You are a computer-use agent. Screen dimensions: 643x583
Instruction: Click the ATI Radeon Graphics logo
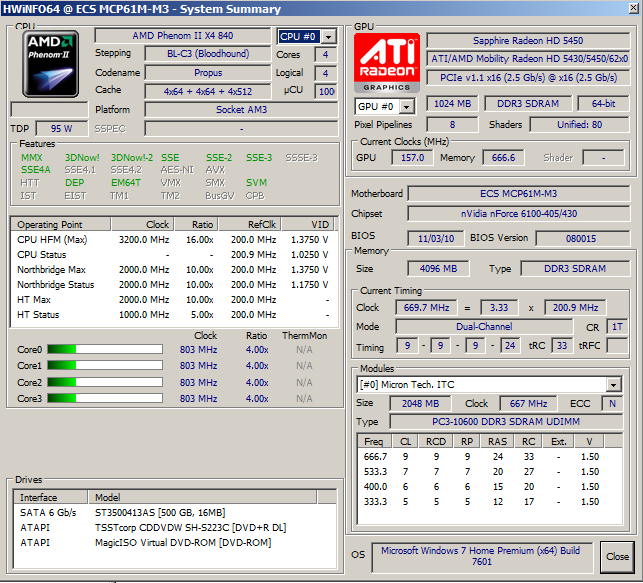387,62
